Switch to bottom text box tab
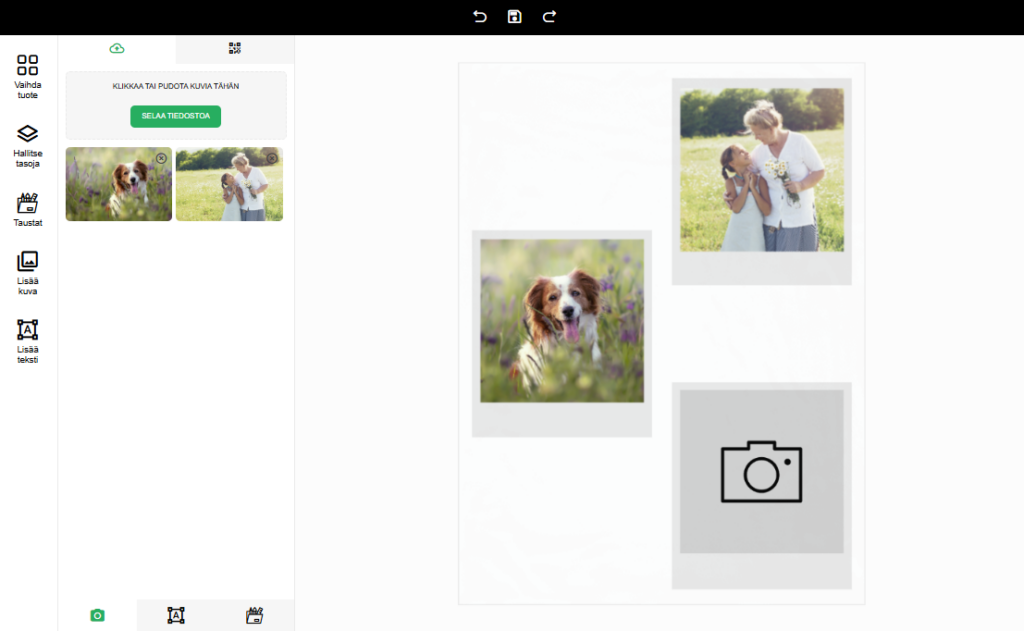This screenshot has height=631, width=1024. (x=176, y=615)
